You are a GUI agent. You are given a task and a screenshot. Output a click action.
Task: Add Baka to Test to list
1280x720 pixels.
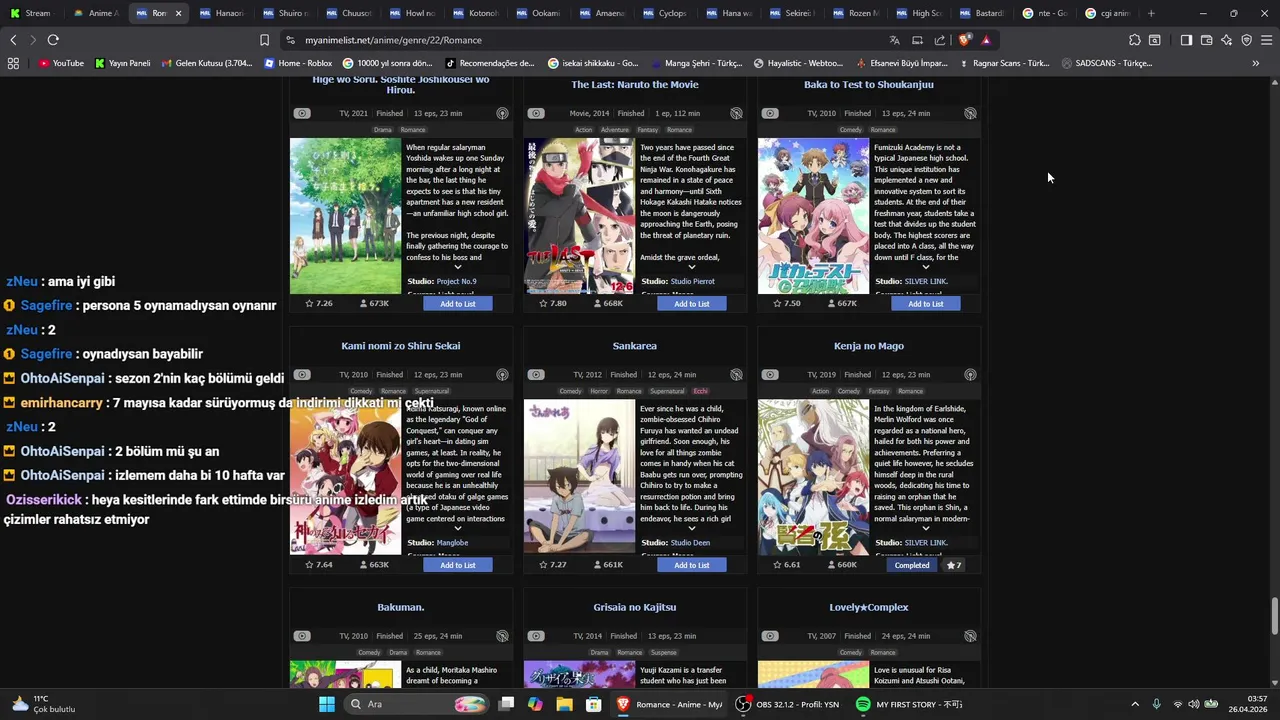[926, 303]
